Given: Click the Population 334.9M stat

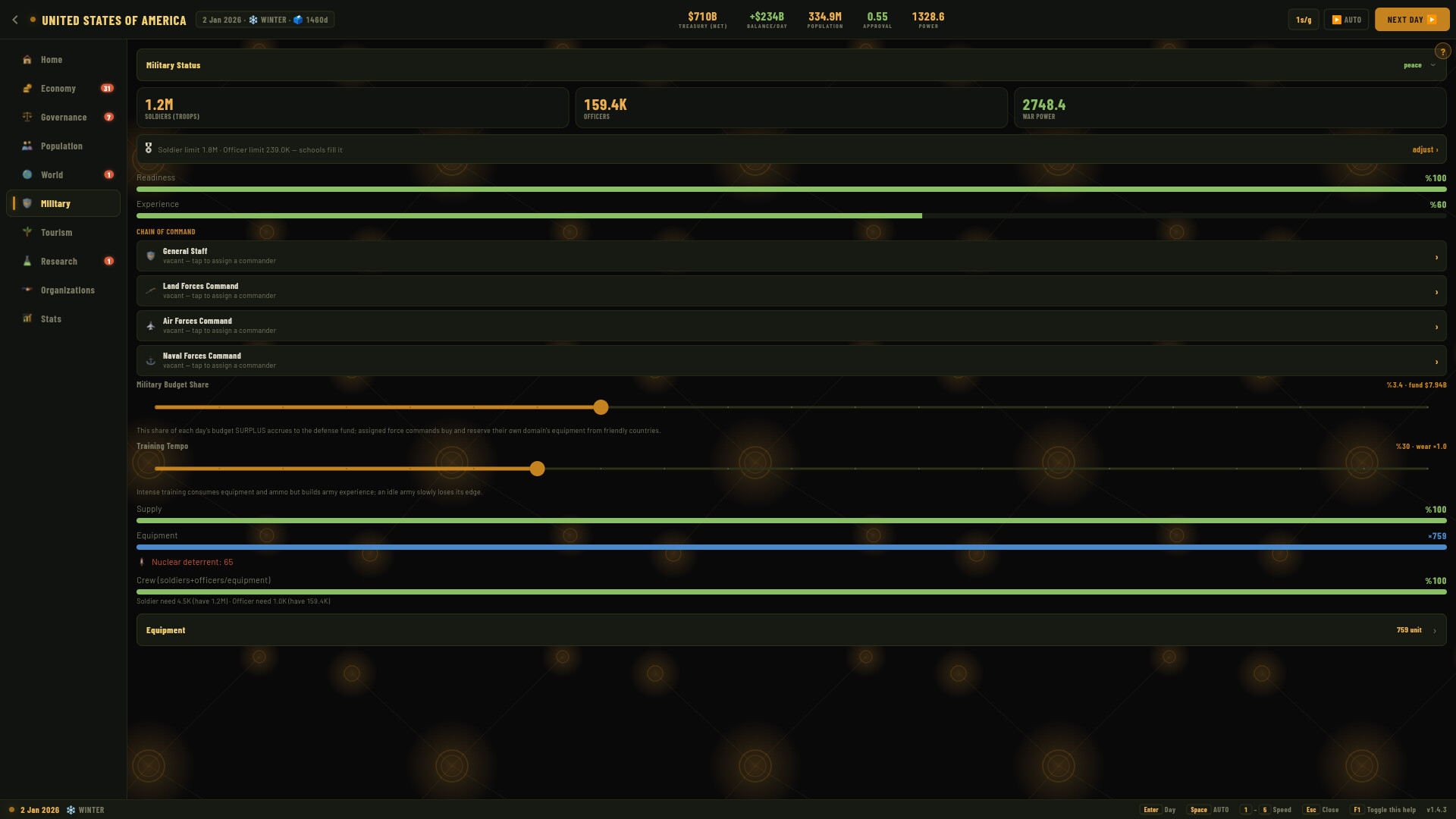Looking at the screenshot, I should point(825,20).
